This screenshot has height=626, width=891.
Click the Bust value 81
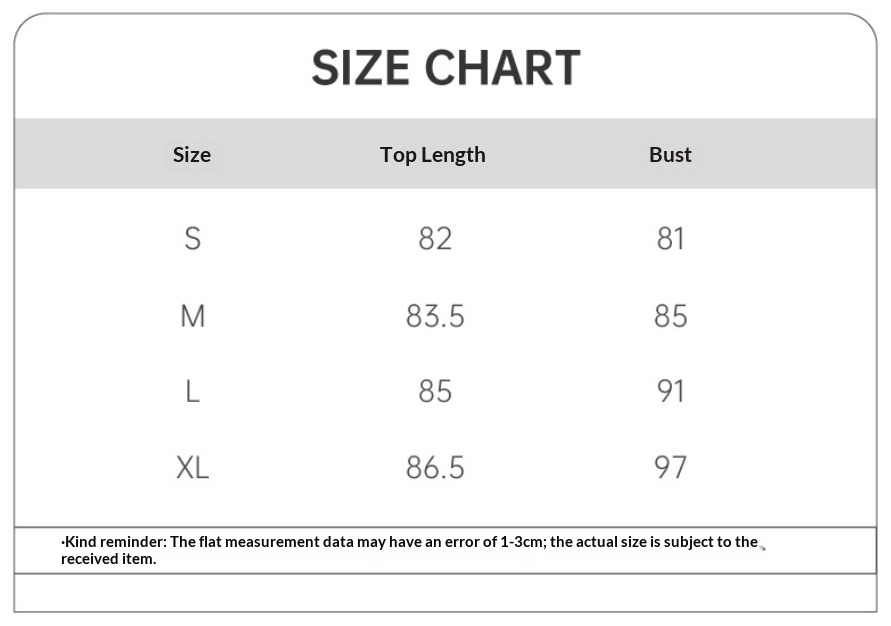coord(670,238)
